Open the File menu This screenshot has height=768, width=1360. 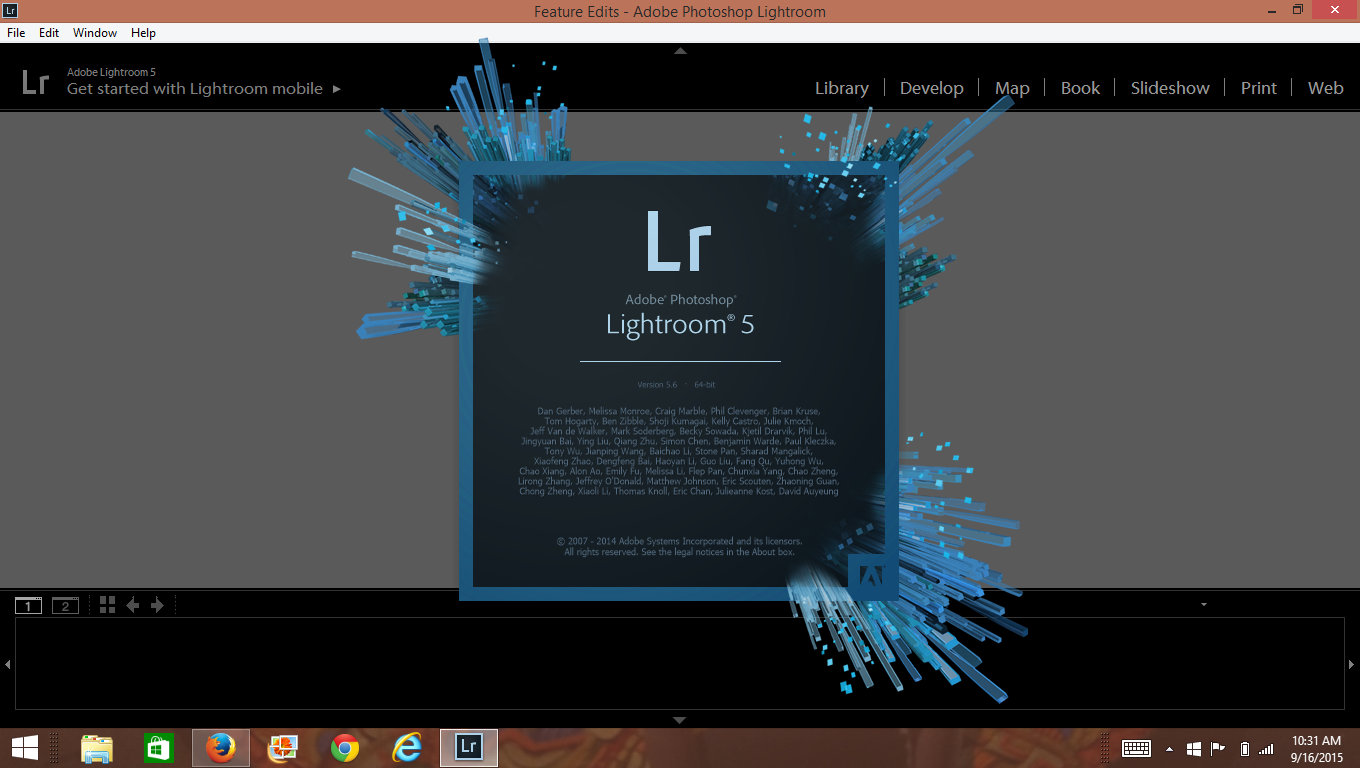[16, 33]
